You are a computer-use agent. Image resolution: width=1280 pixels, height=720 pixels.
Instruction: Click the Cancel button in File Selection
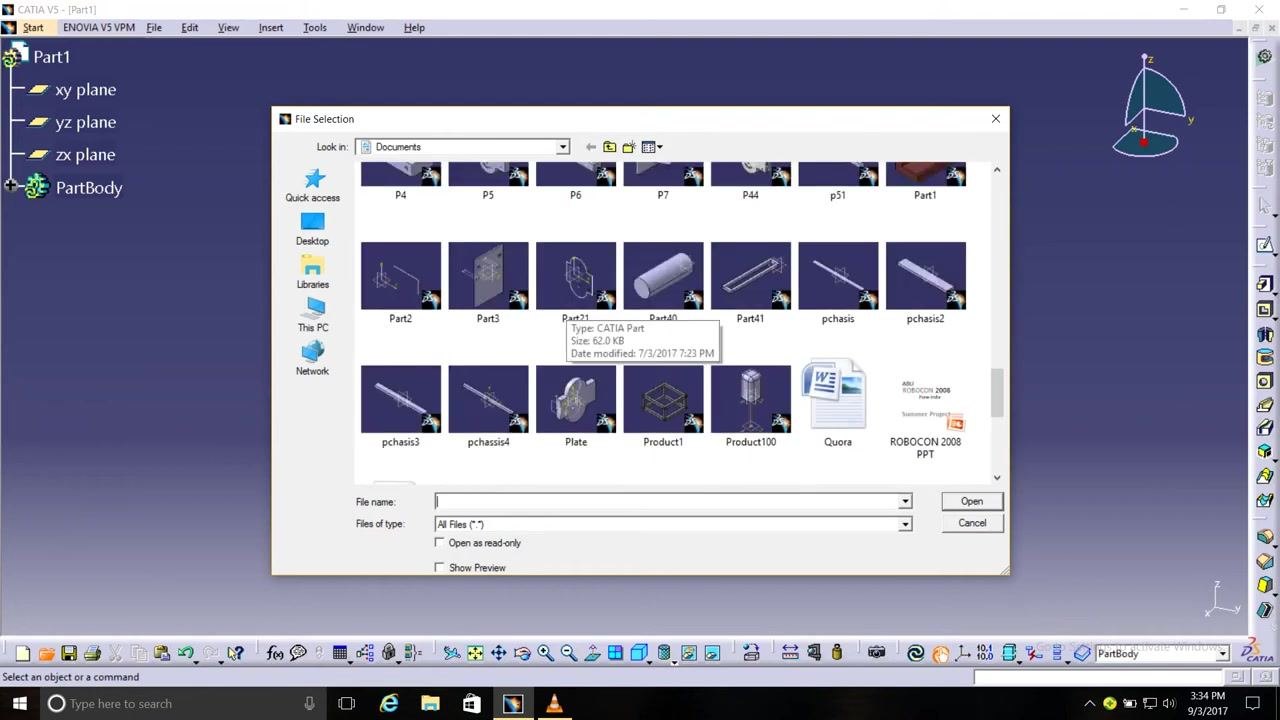point(972,523)
